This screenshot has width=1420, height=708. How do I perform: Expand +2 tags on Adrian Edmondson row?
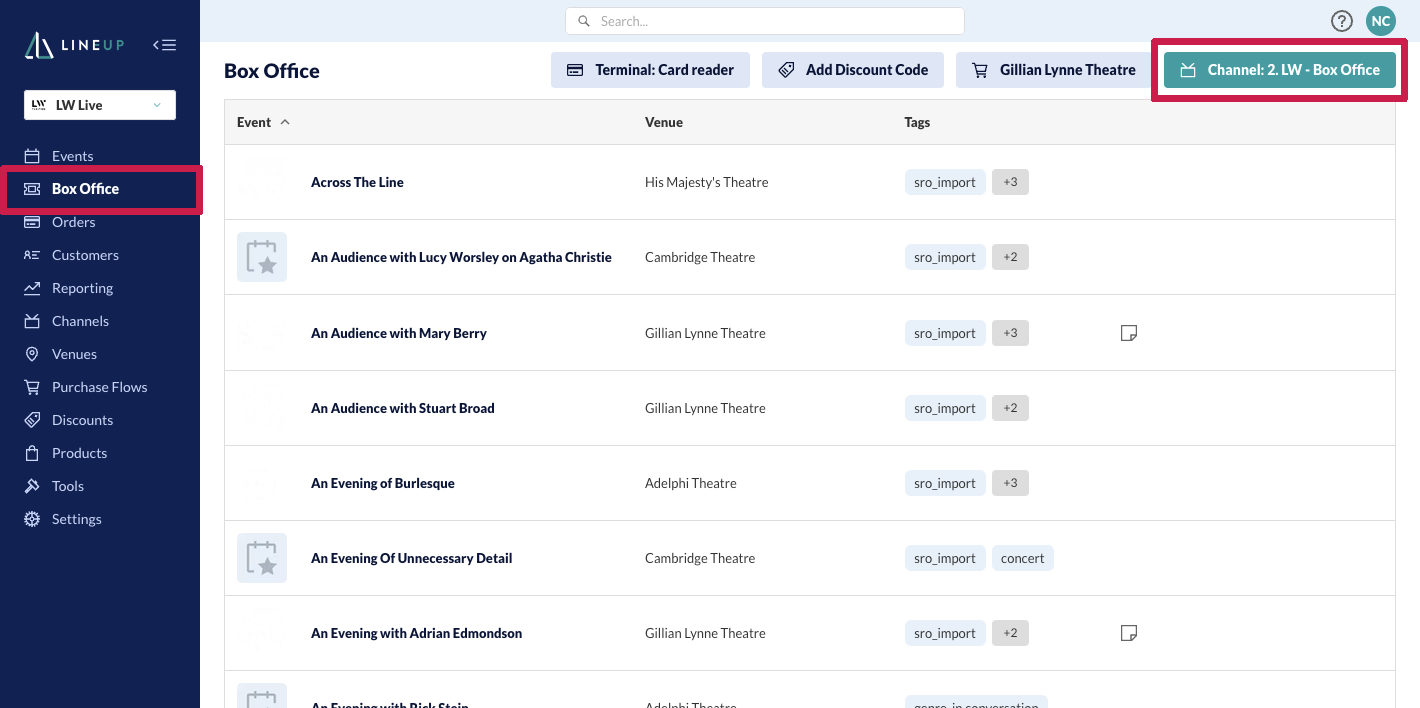1010,633
